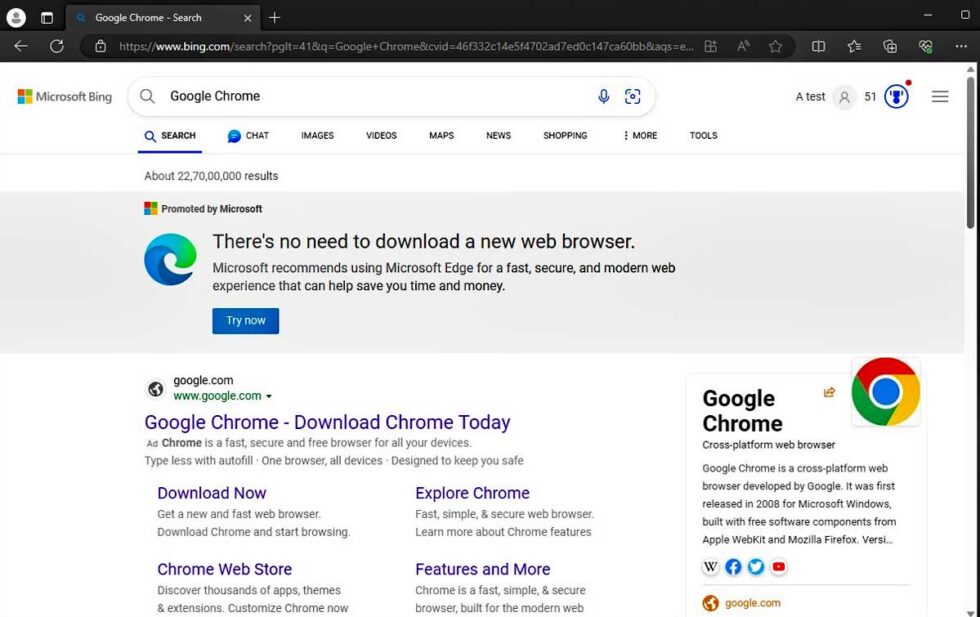Add this page to favorites with the star

[x=776, y=46]
